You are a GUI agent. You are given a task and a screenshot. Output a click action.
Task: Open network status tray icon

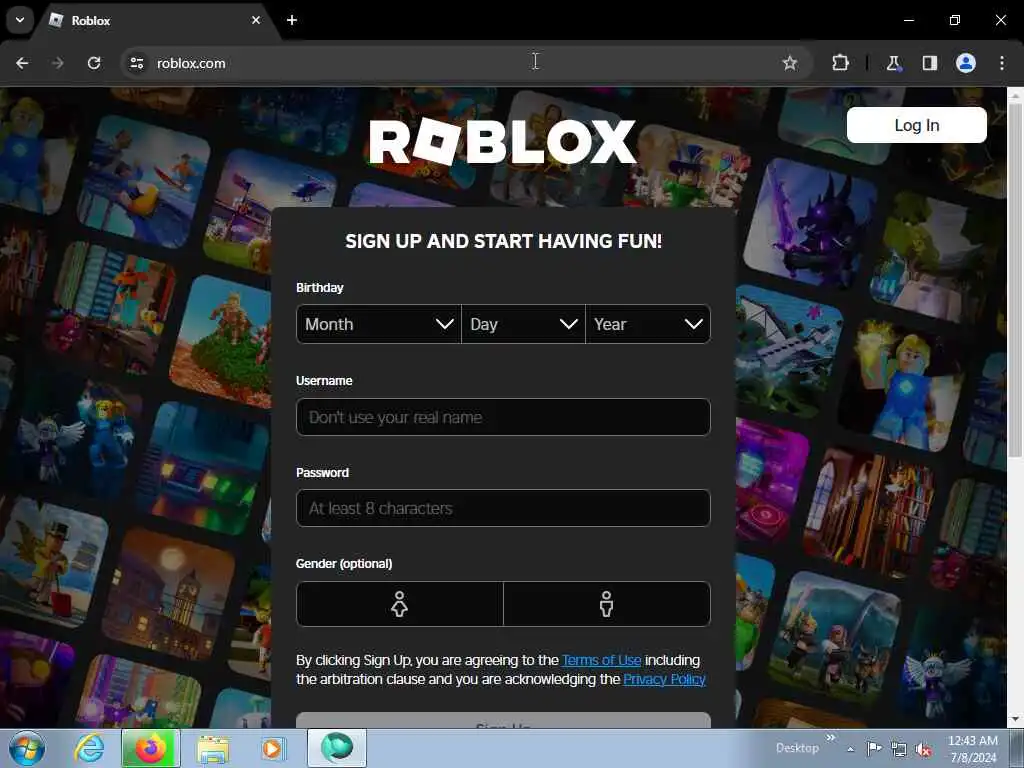[x=899, y=750]
